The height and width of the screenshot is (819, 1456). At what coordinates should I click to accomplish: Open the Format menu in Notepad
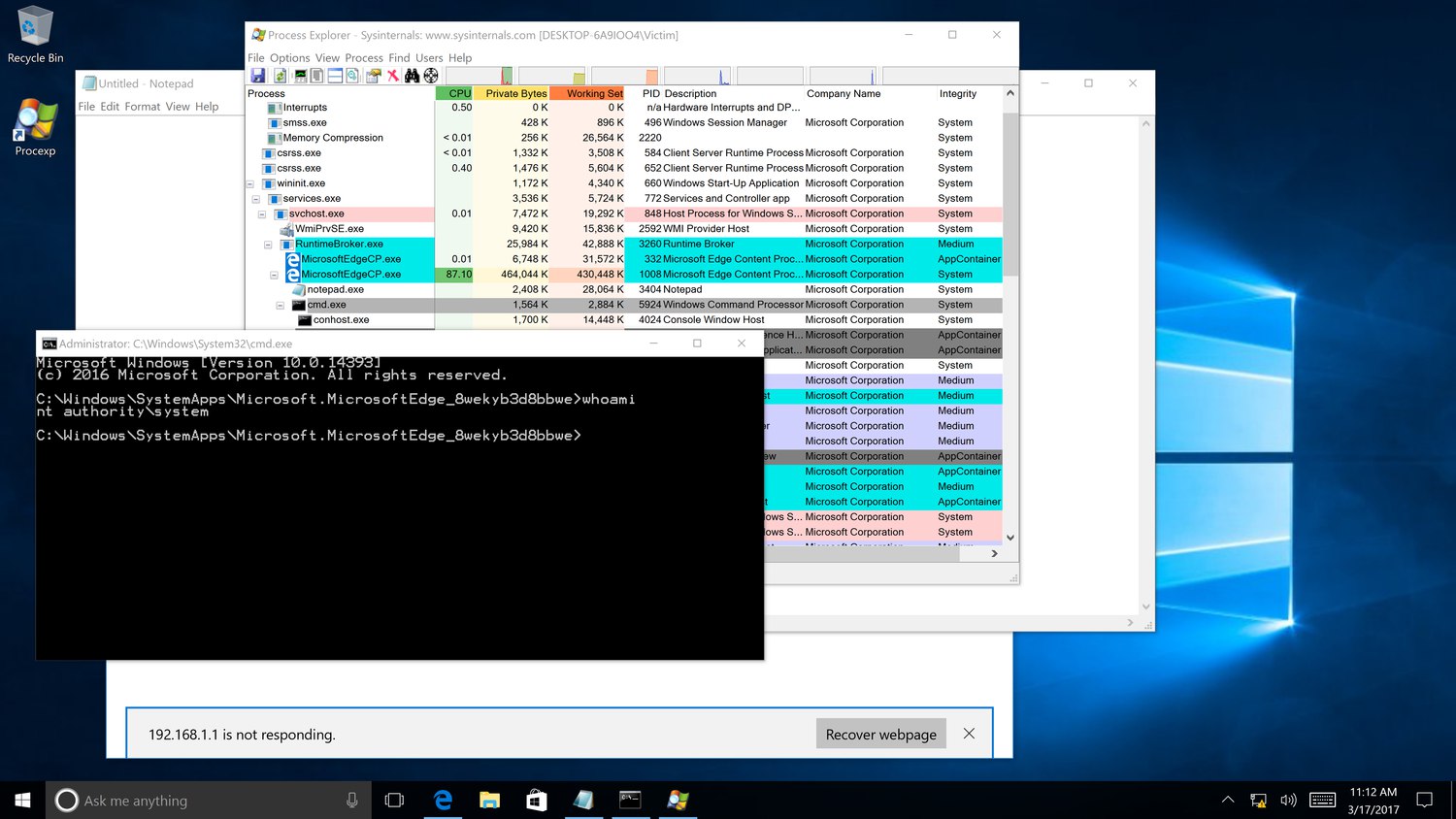[143, 107]
